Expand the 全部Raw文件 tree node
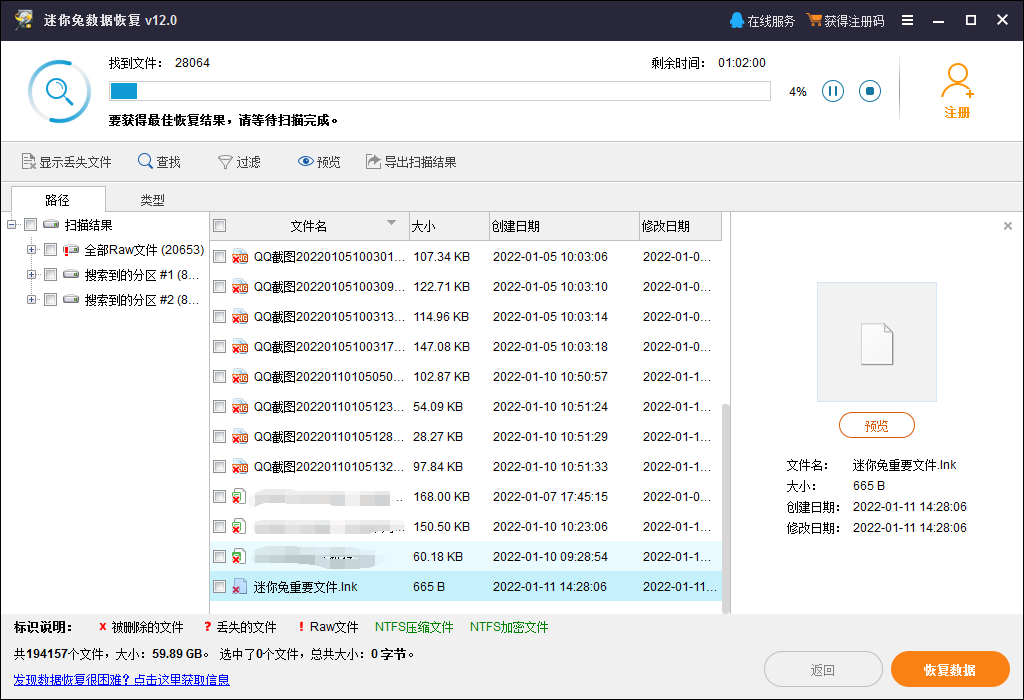 click(31, 249)
